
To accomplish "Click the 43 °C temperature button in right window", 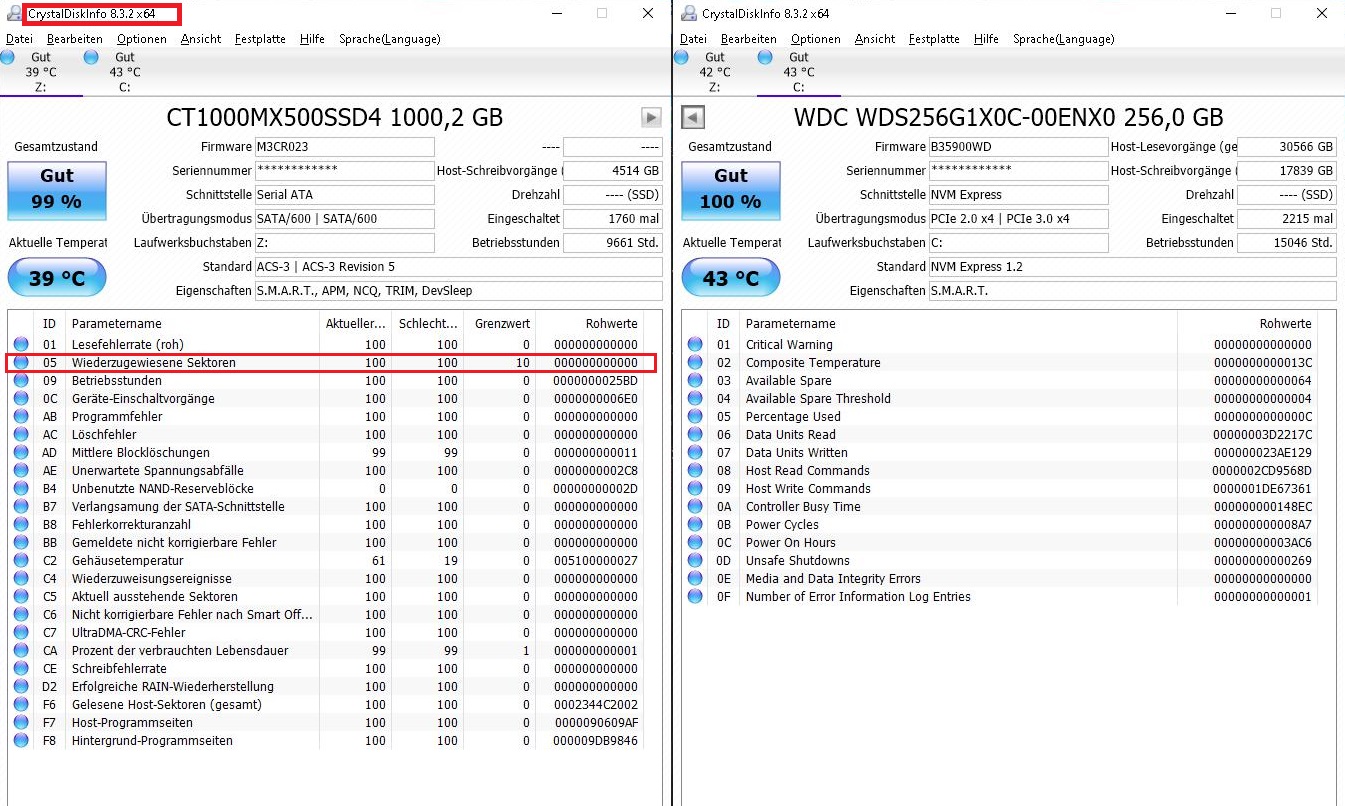I will (731, 278).
